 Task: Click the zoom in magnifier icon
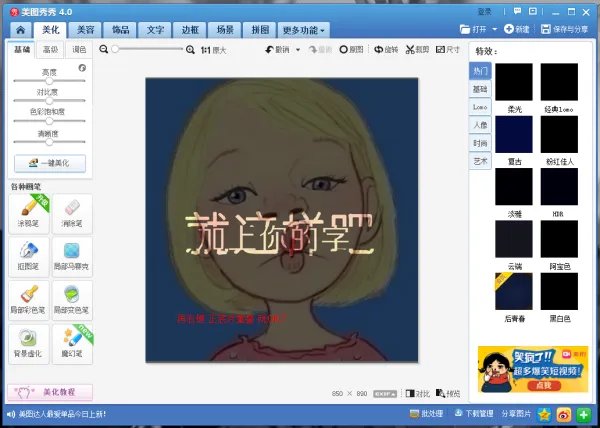pyautogui.click(x=190, y=50)
